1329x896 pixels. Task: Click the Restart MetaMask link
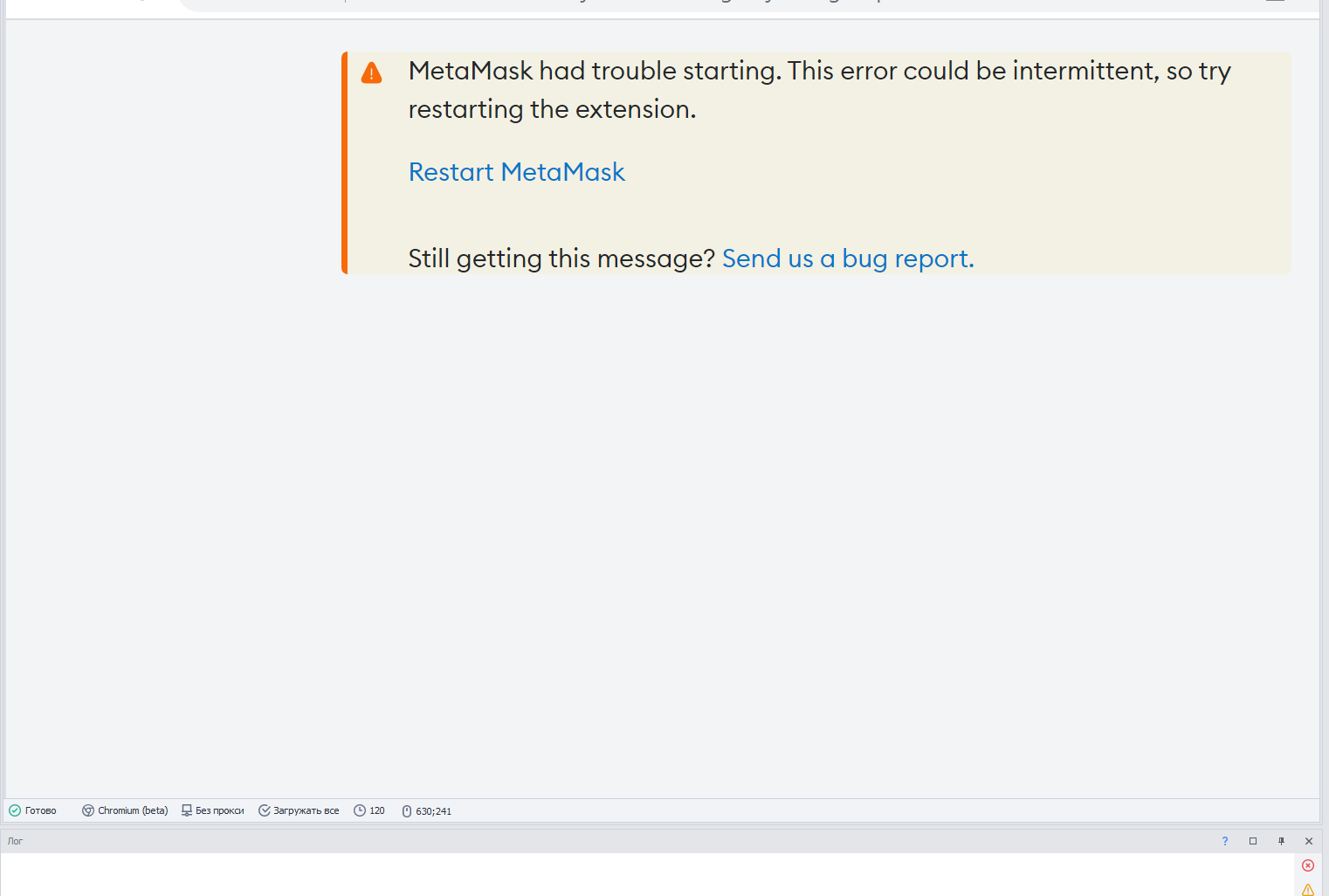click(517, 172)
